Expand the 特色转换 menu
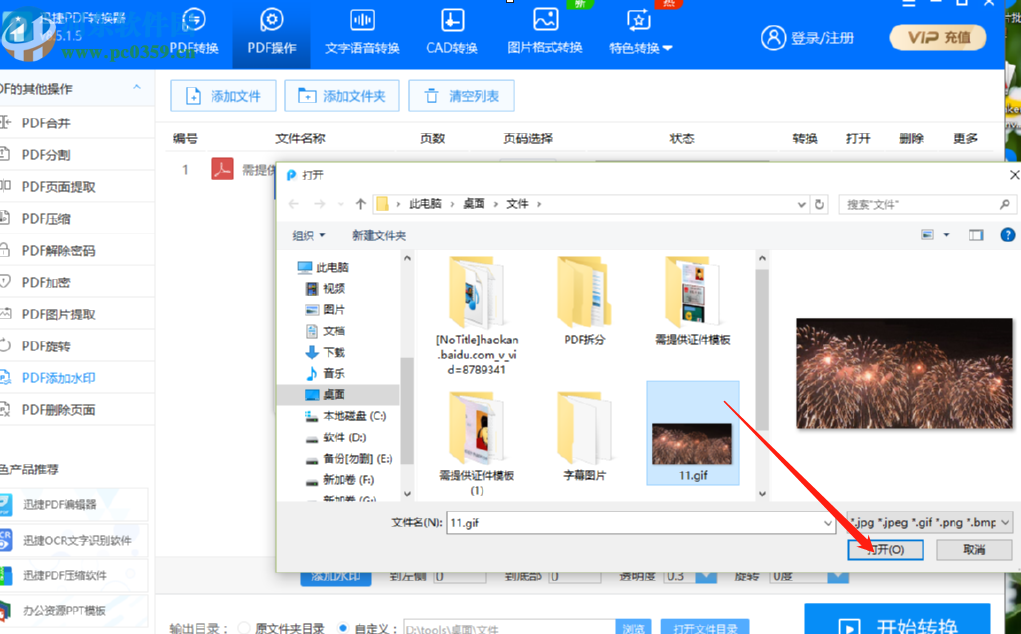This screenshot has width=1021, height=634. point(641,33)
